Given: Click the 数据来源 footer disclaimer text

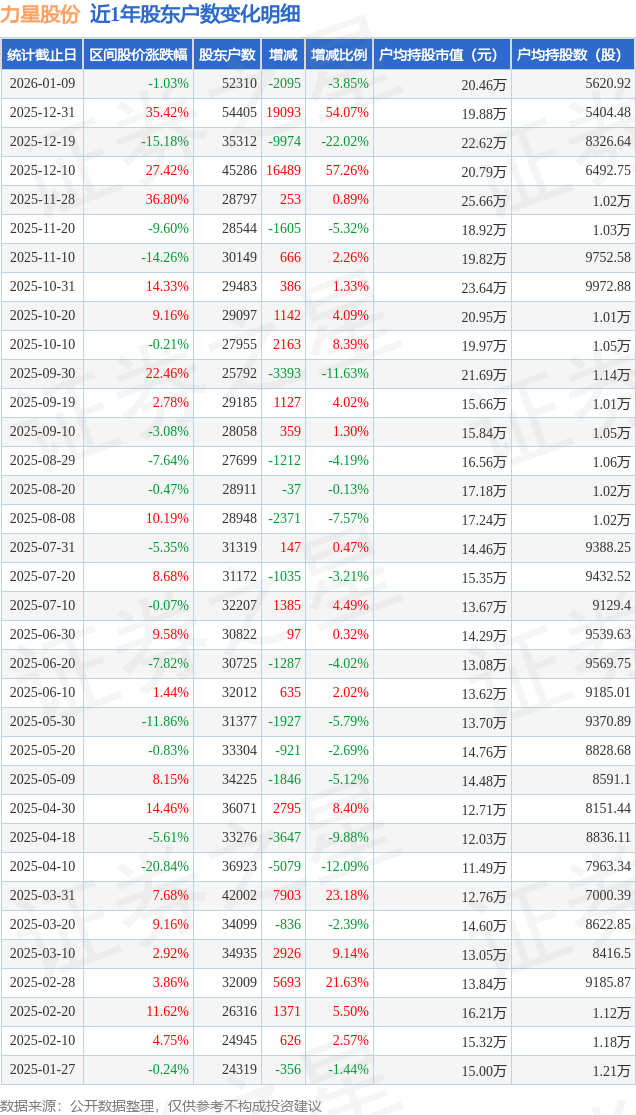Looking at the screenshot, I should (162, 1105).
